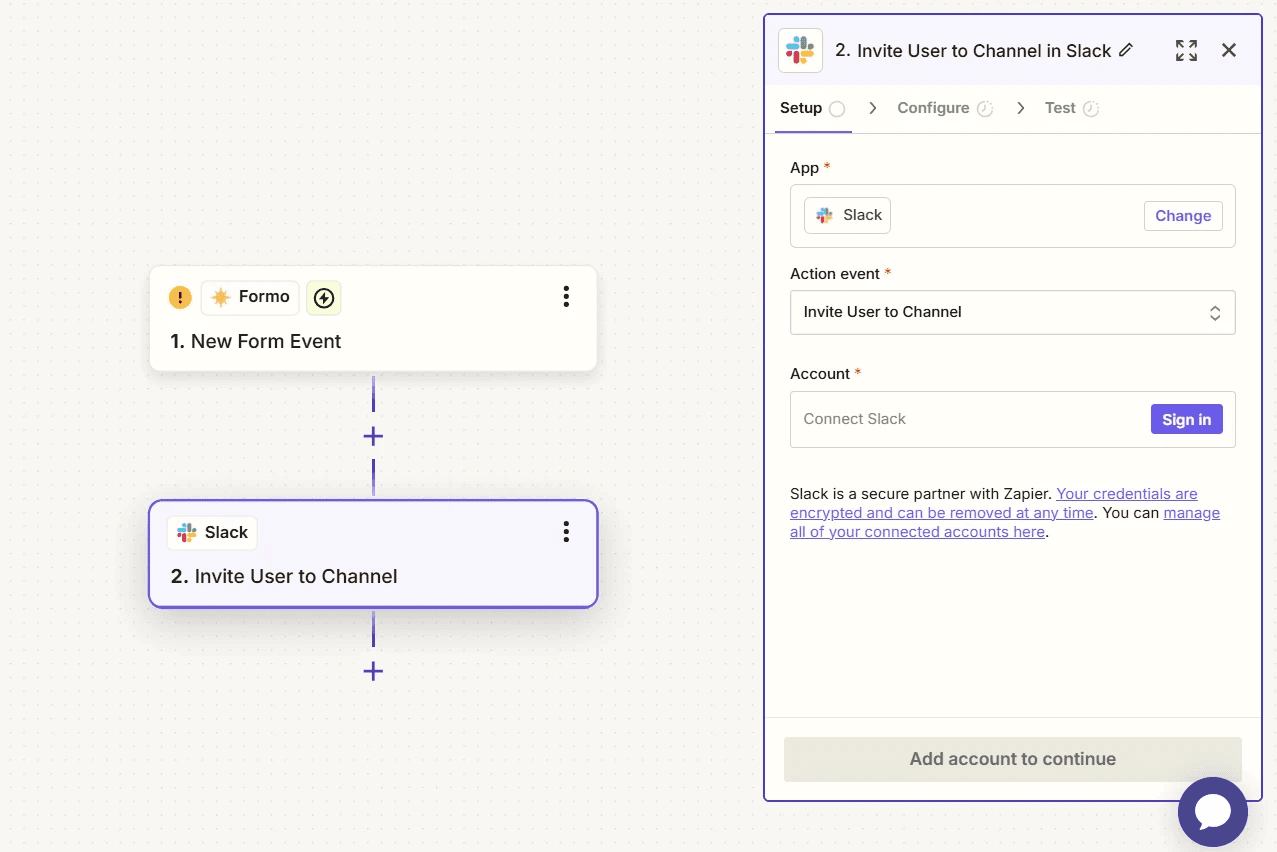Click the Test tab status icon
Screen dimensions: 1277x852
tap(1091, 109)
